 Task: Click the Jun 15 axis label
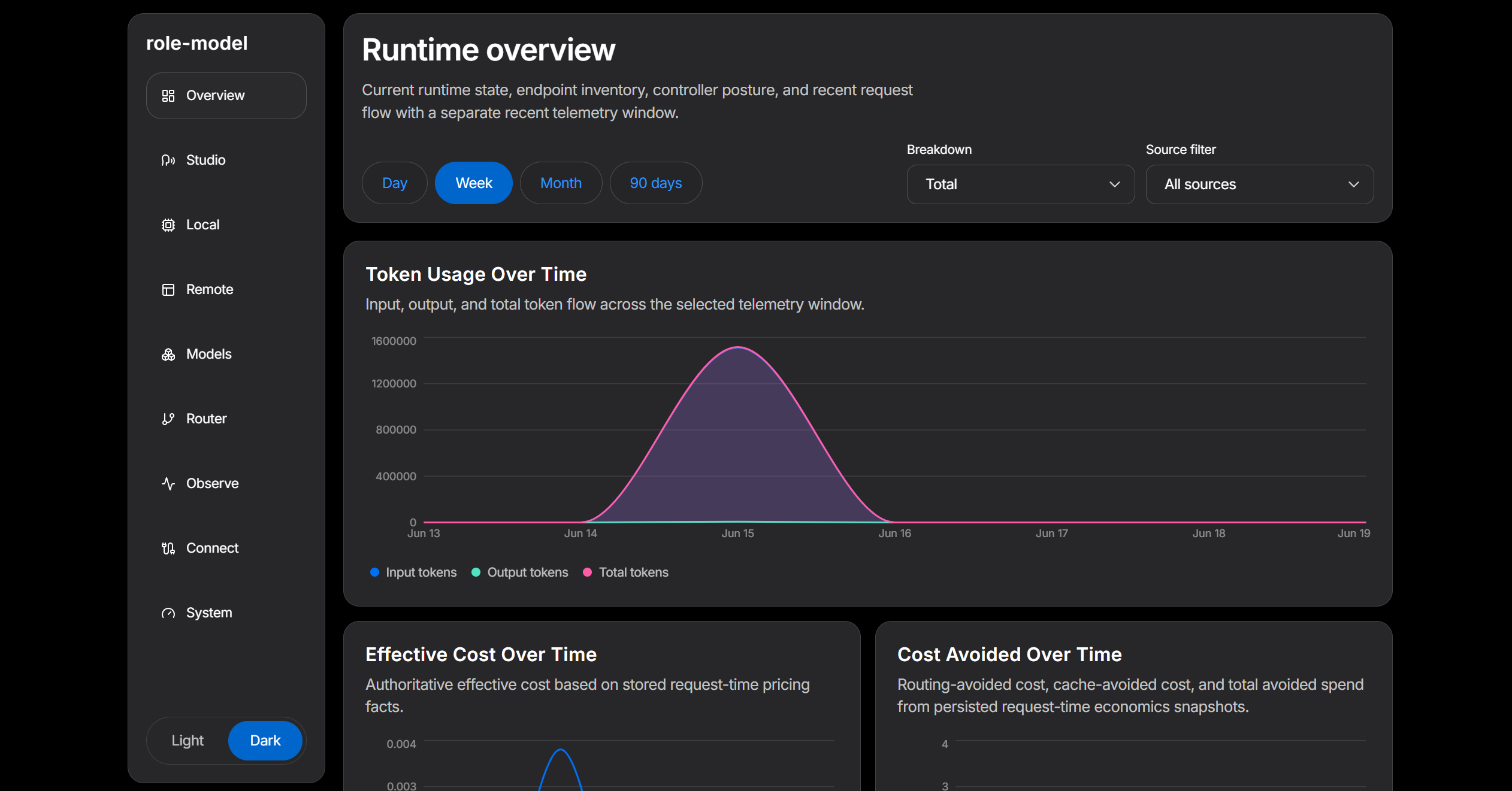point(738,534)
